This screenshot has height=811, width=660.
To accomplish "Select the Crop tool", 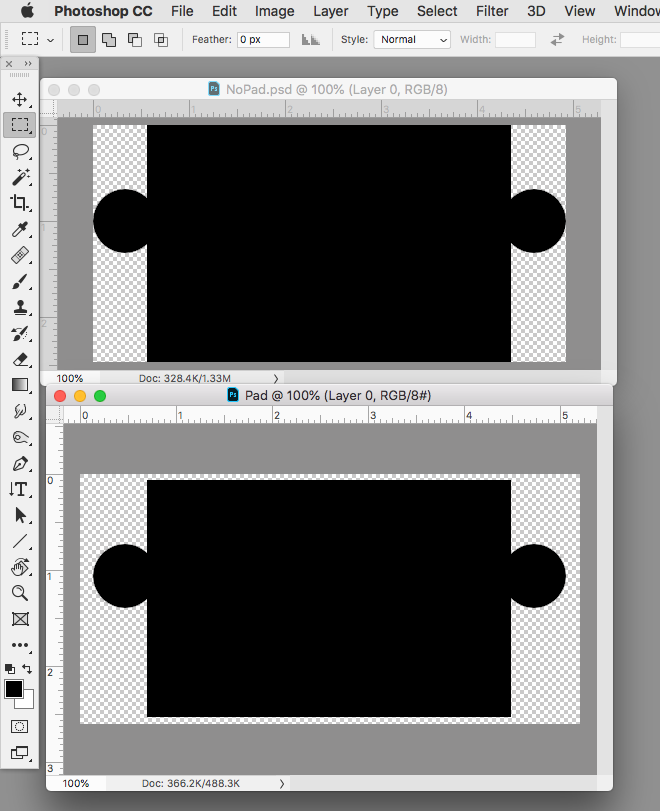I will coord(20,203).
